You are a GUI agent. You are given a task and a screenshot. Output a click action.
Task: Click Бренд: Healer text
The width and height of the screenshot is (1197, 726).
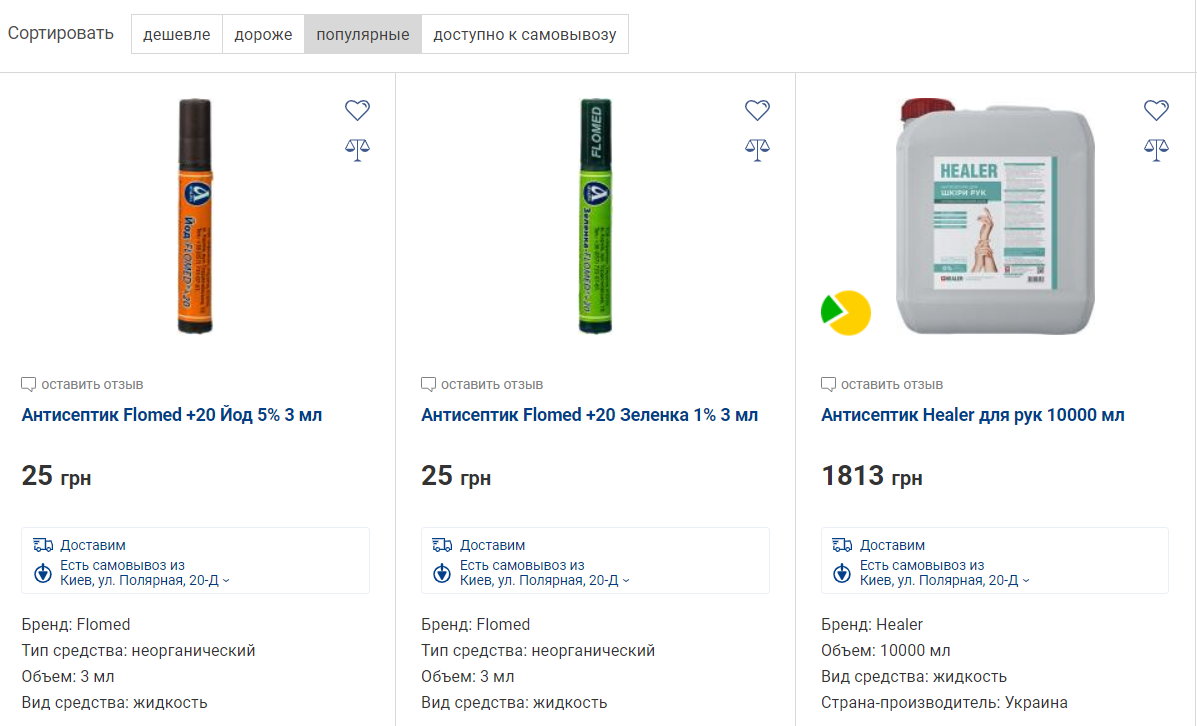pos(872,624)
